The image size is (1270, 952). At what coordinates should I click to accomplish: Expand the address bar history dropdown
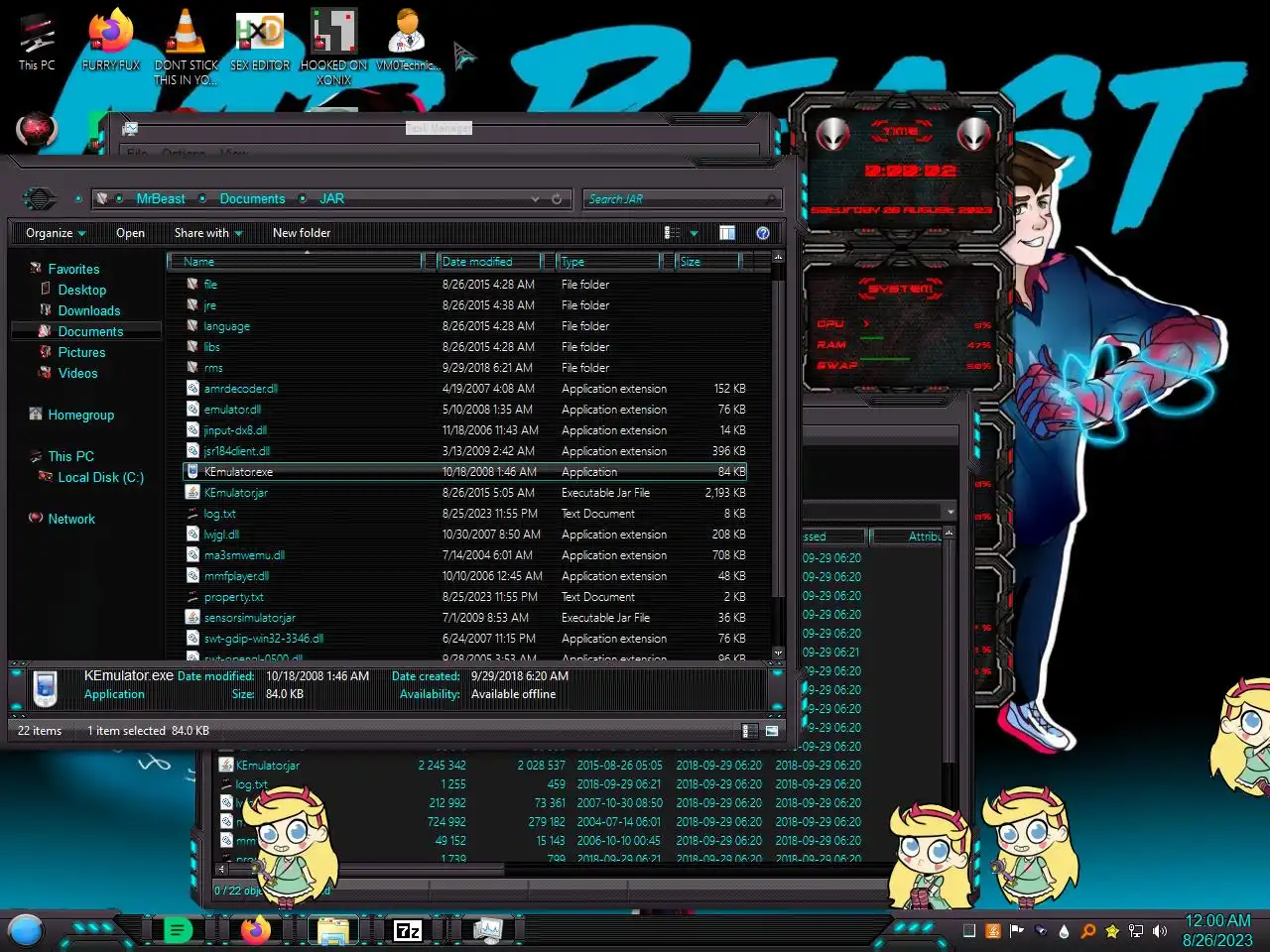tap(536, 199)
